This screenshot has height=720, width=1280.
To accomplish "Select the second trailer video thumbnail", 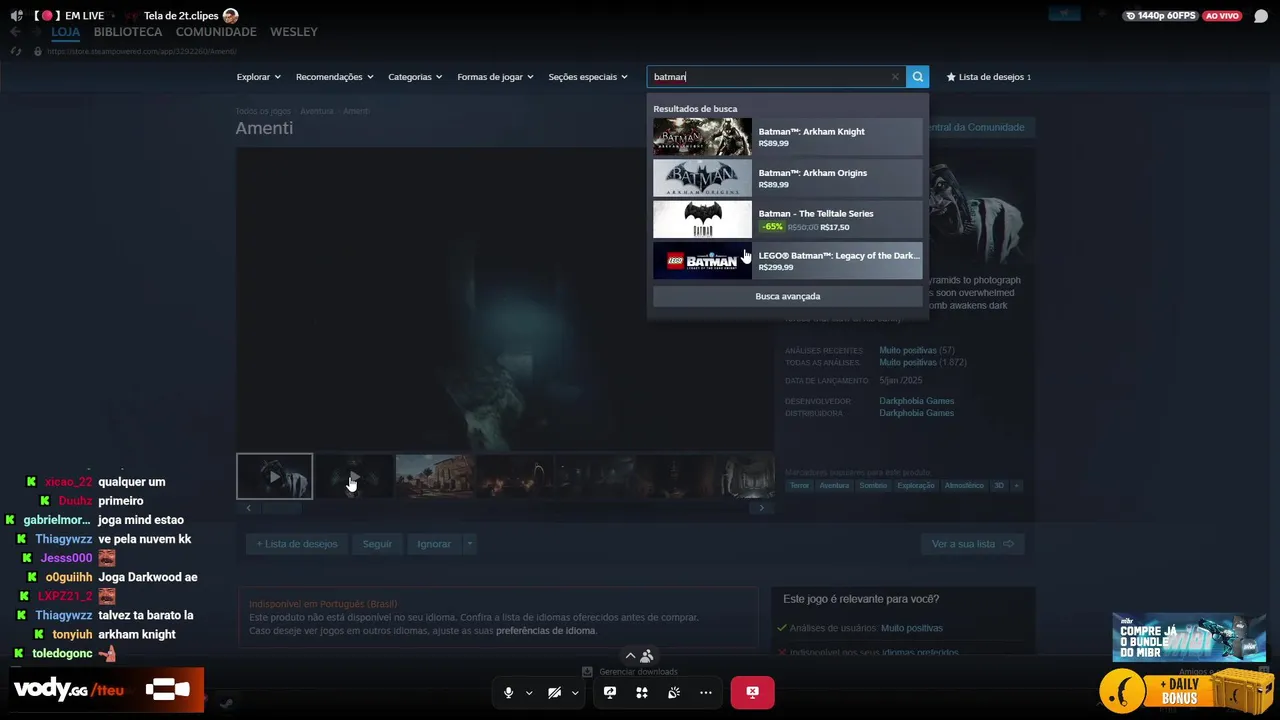I will (354, 476).
